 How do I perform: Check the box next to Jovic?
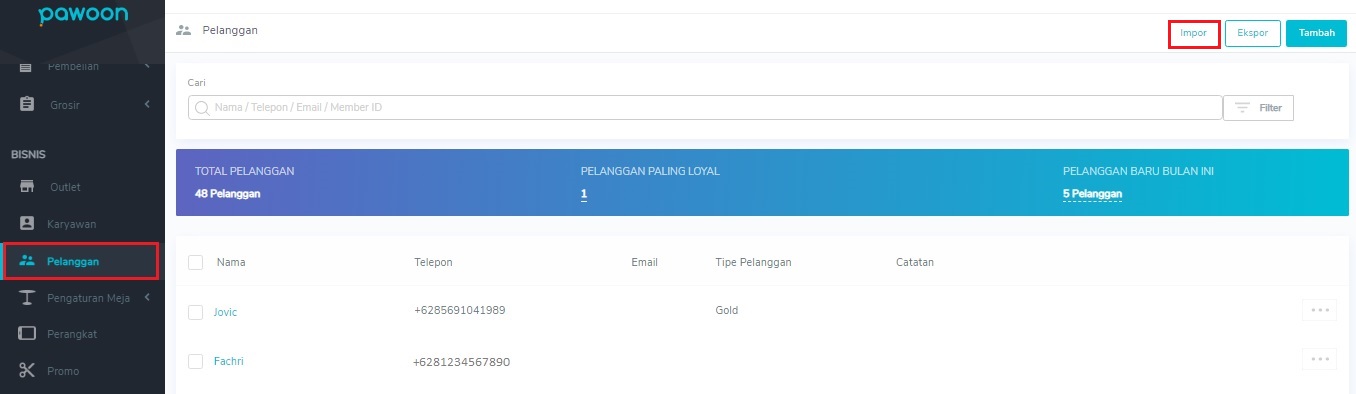(x=196, y=312)
